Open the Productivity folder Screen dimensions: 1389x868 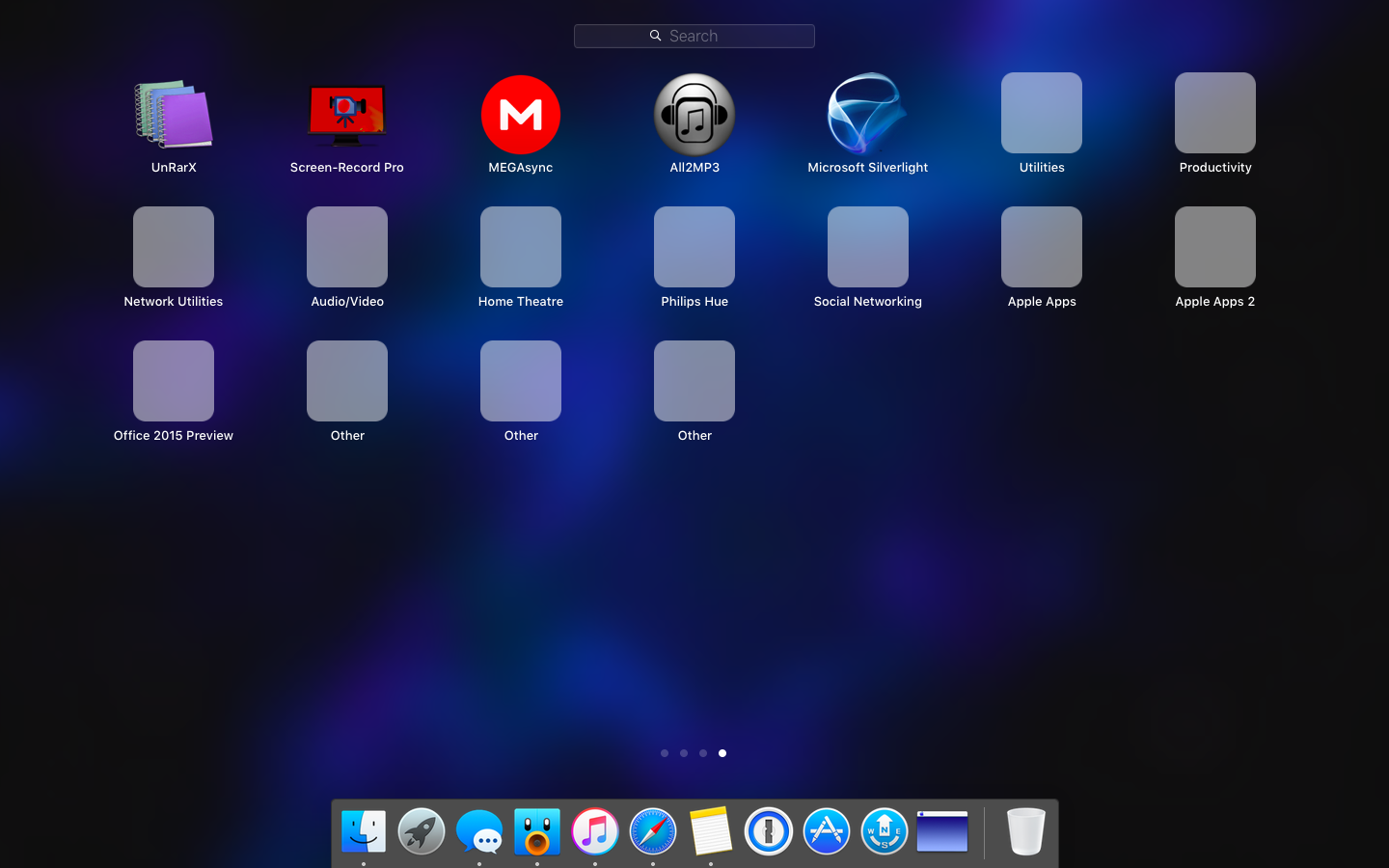coord(1215,113)
